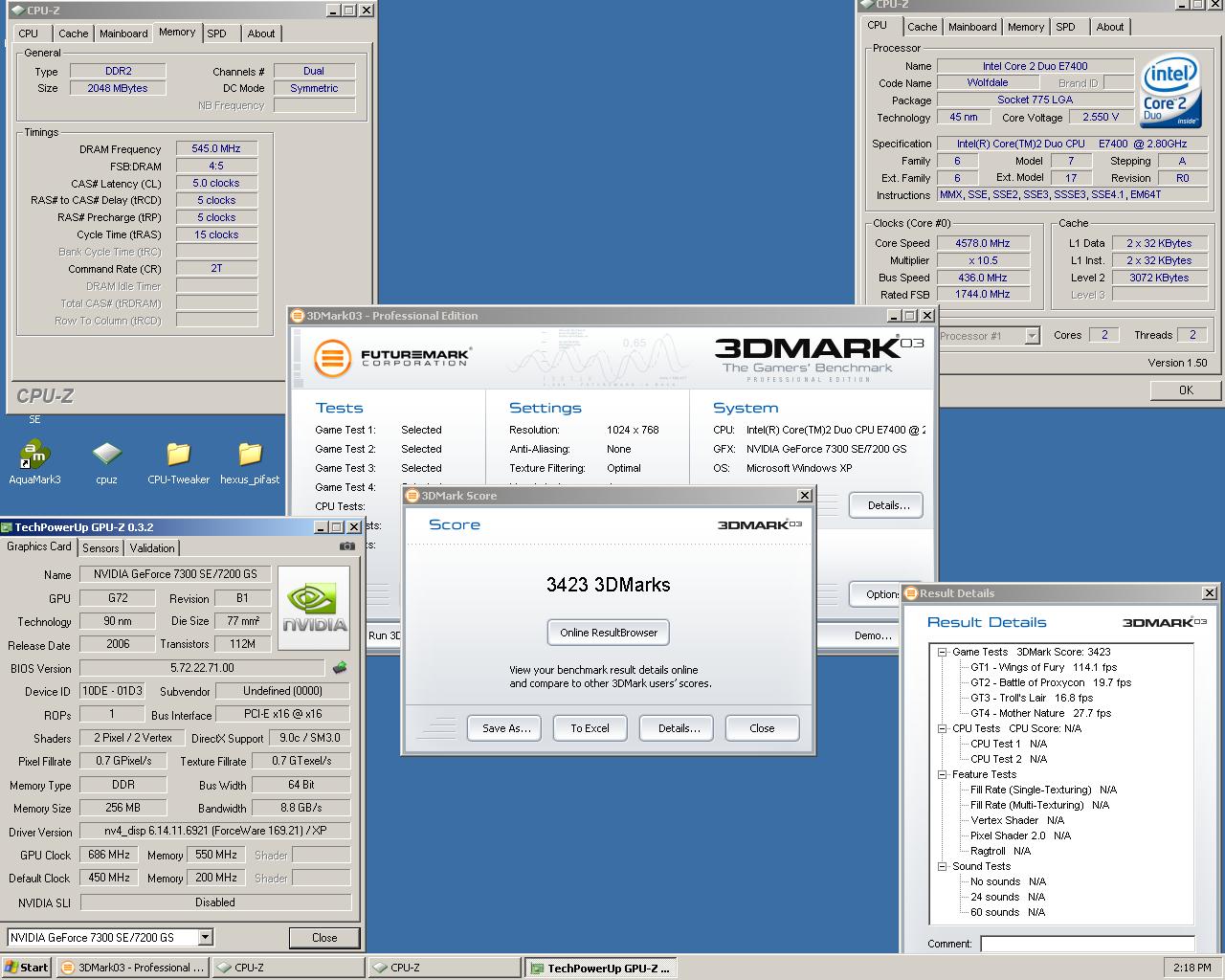Select the 24 sounds result row
1225x980 pixels.
(1008, 897)
